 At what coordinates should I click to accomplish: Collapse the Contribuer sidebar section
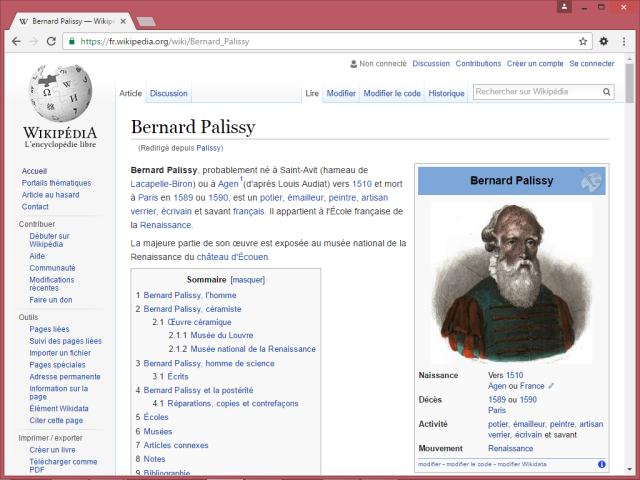pos(36,224)
